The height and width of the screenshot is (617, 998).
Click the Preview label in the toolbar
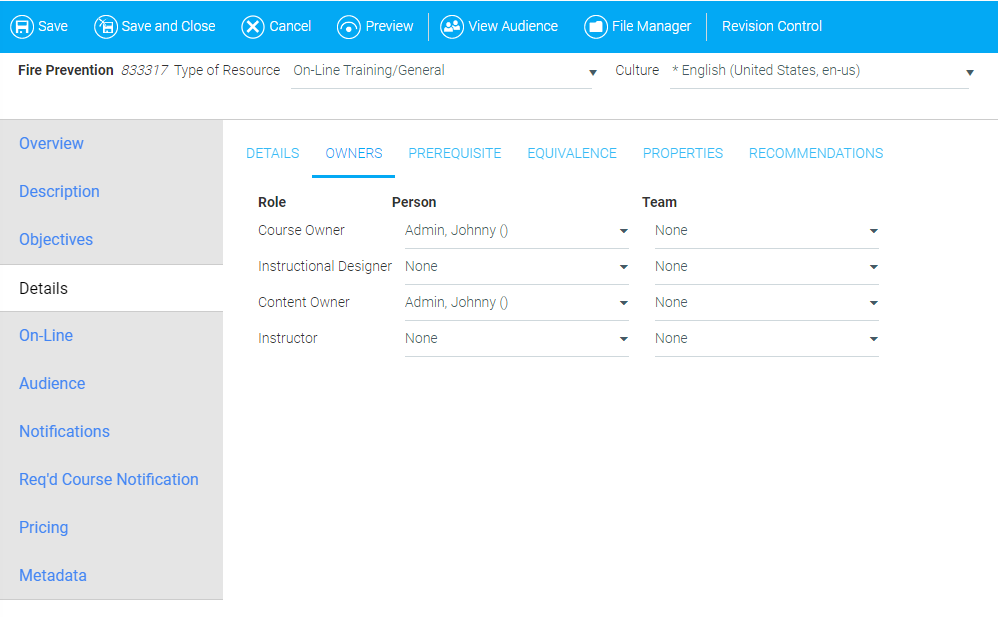(389, 26)
